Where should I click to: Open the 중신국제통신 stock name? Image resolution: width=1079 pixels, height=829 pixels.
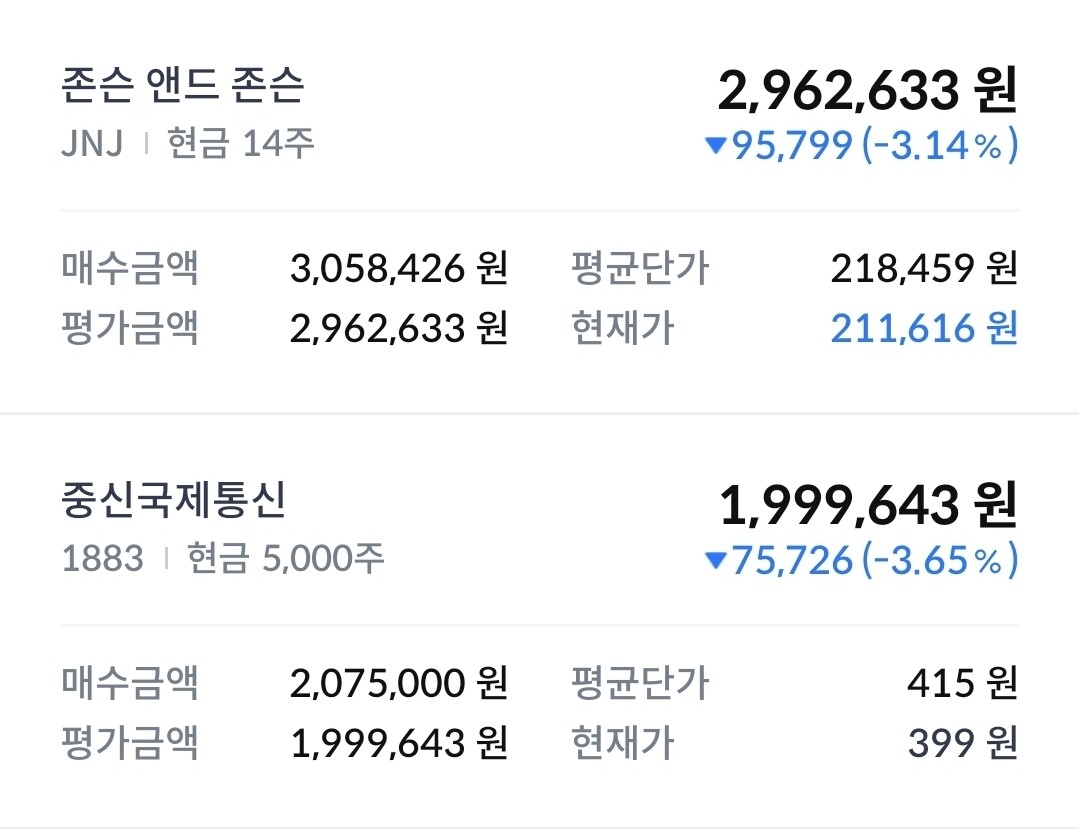click(x=173, y=502)
